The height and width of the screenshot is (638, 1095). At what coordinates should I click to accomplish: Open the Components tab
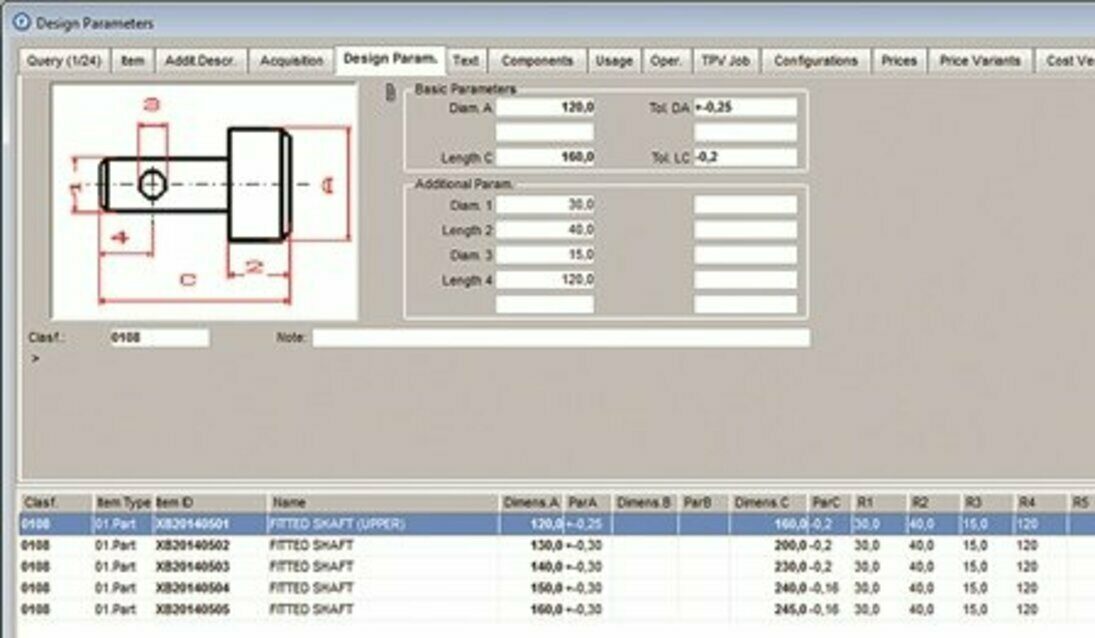coord(537,61)
